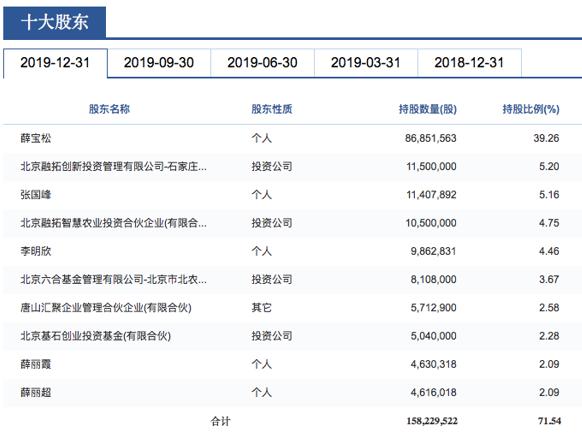Click share count 9,862,831
Image resolution: width=582 pixels, height=439 pixels.
pos(433,251)
